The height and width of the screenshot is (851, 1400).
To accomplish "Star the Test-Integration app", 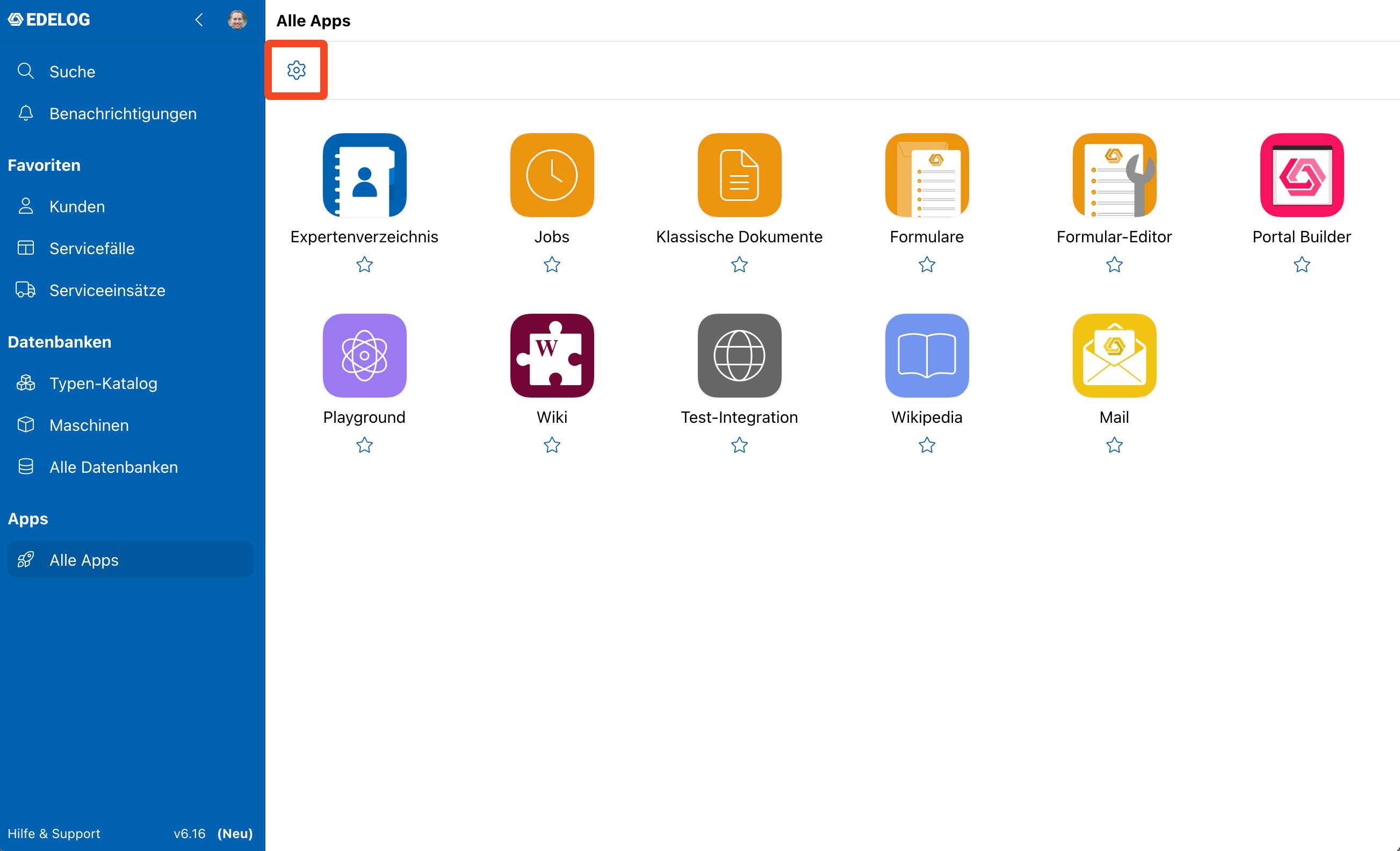I will (739, 445).
